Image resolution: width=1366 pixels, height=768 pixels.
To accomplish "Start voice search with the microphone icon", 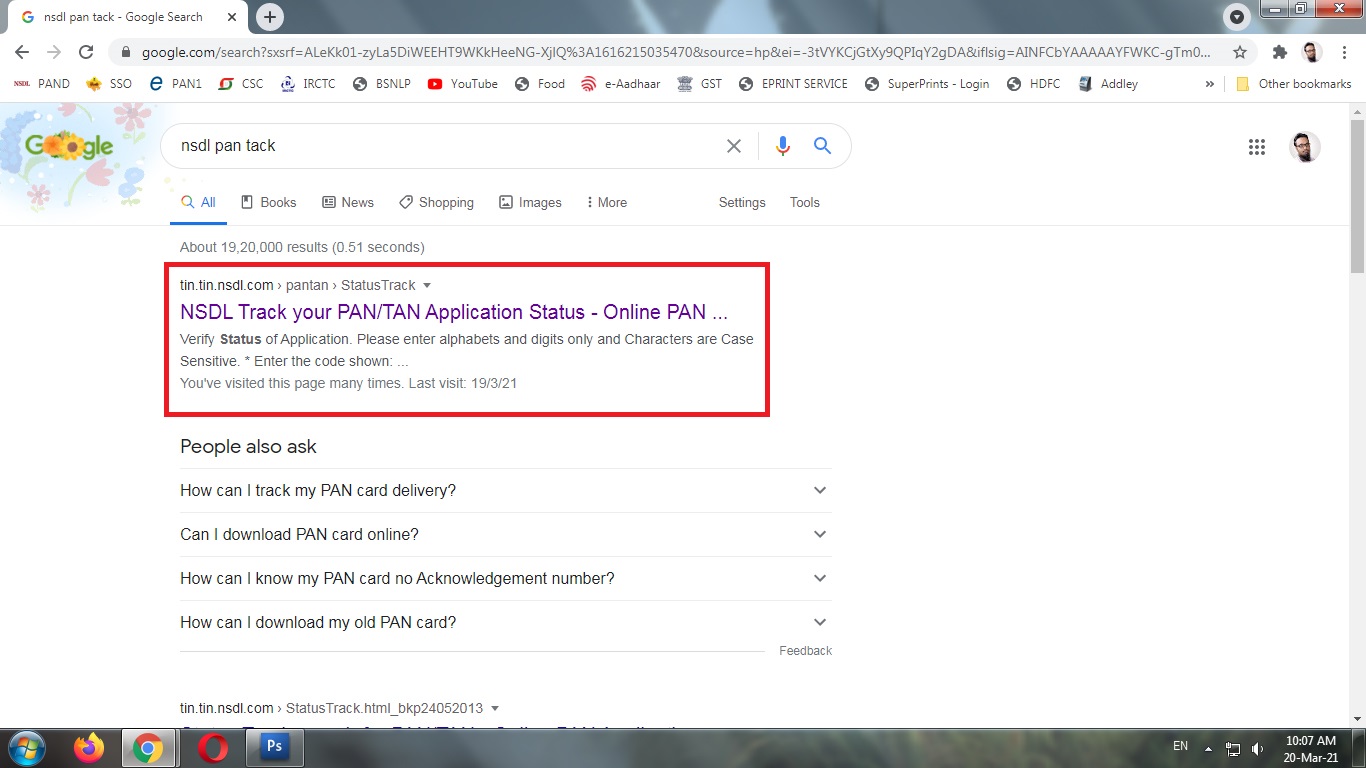I will (x=783, y=146).
